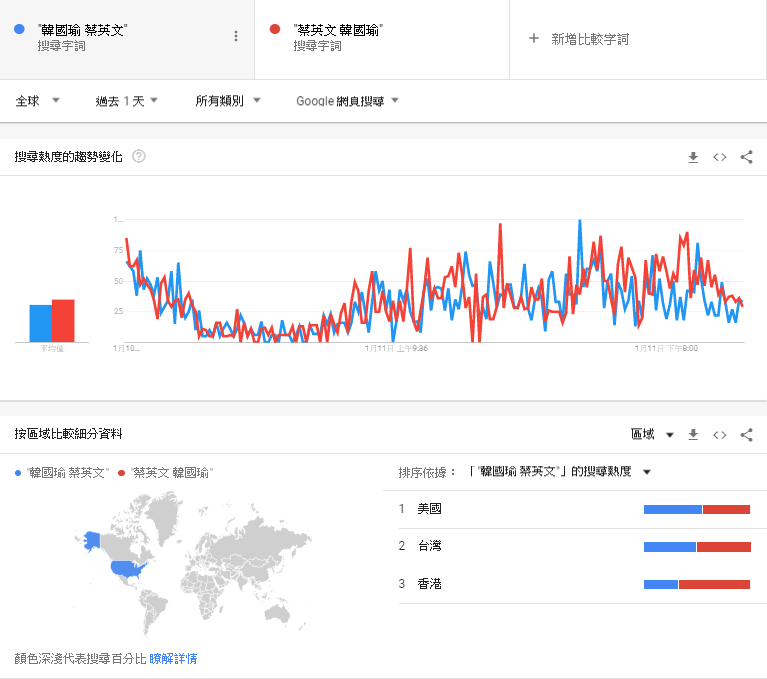Select the 蔡英文 韓國瑜 search term card
This screenshot has width=767, height=679.
(x=382, y=39)
